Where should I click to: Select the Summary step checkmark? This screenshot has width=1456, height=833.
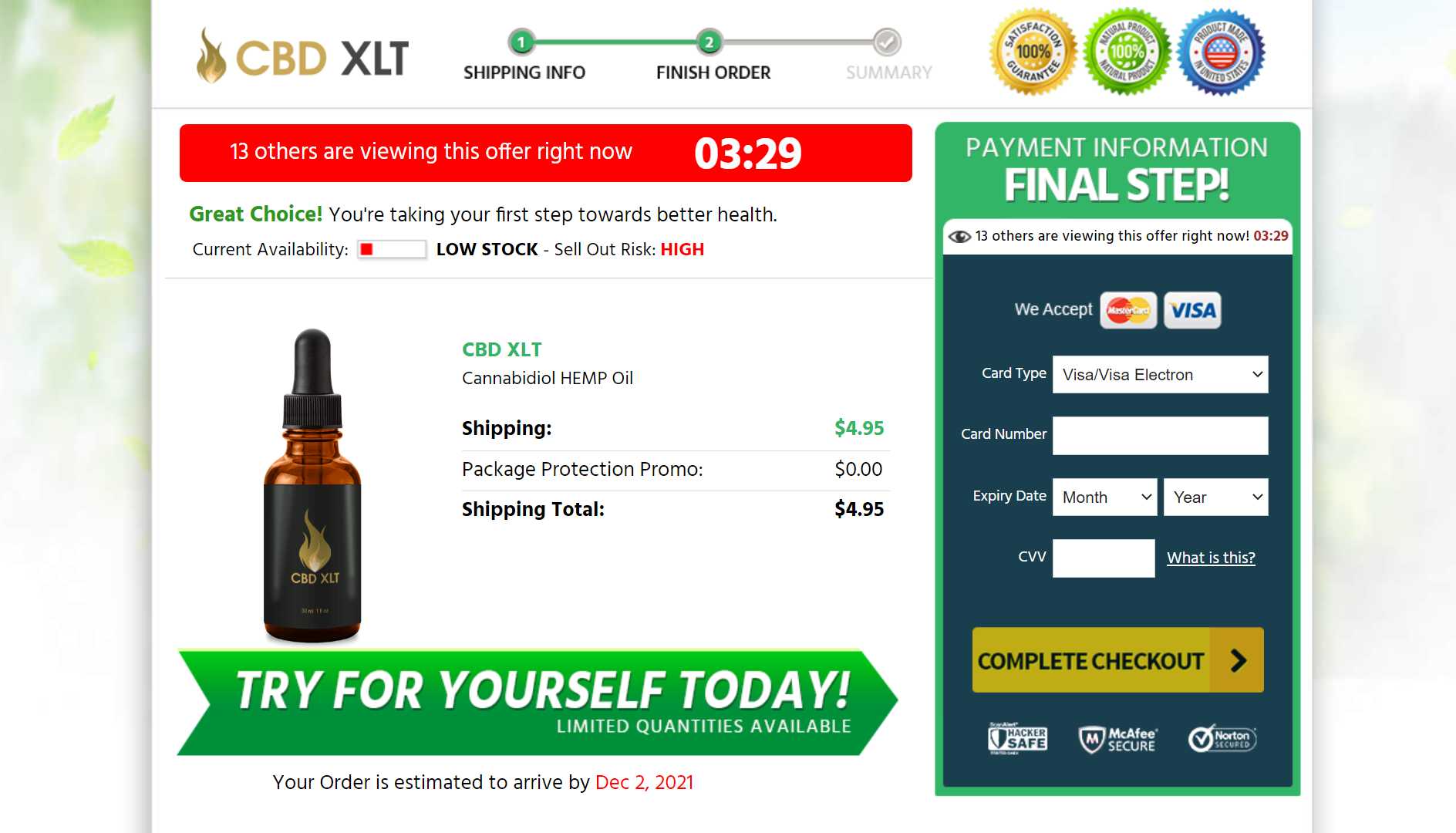(x=887, y=42)
